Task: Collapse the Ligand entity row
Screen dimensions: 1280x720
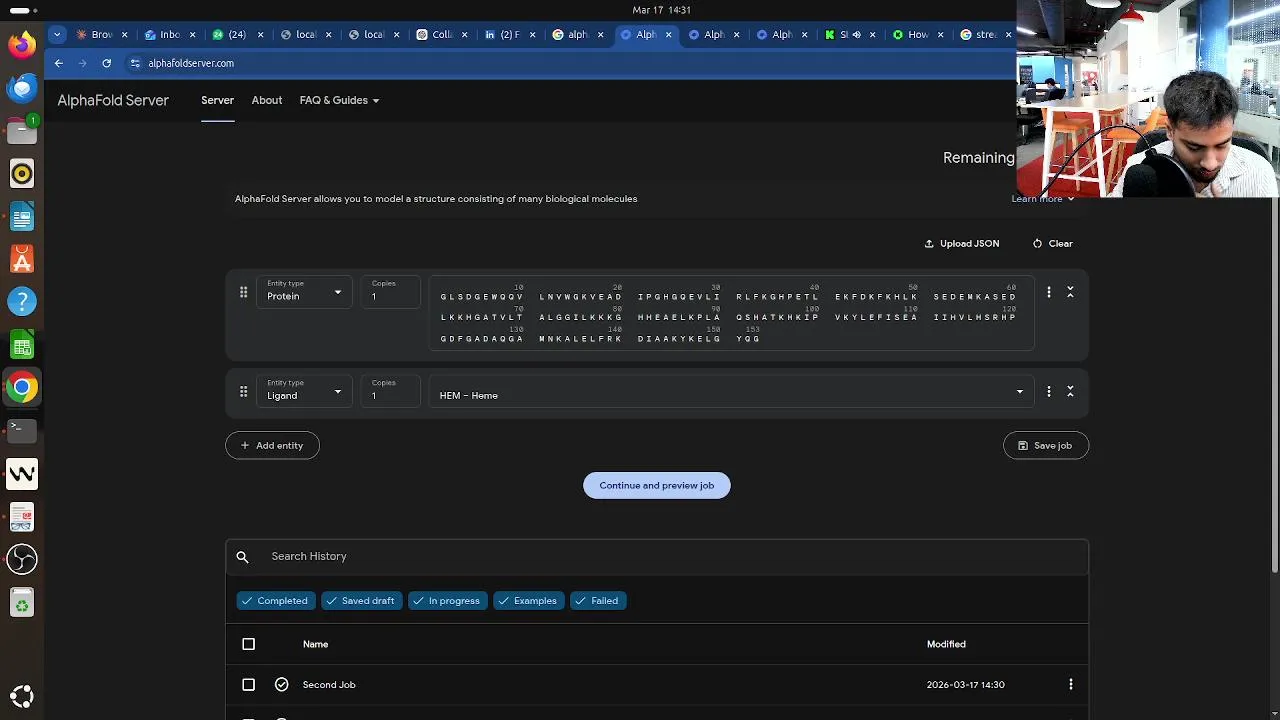Action: coord(1070,391)
